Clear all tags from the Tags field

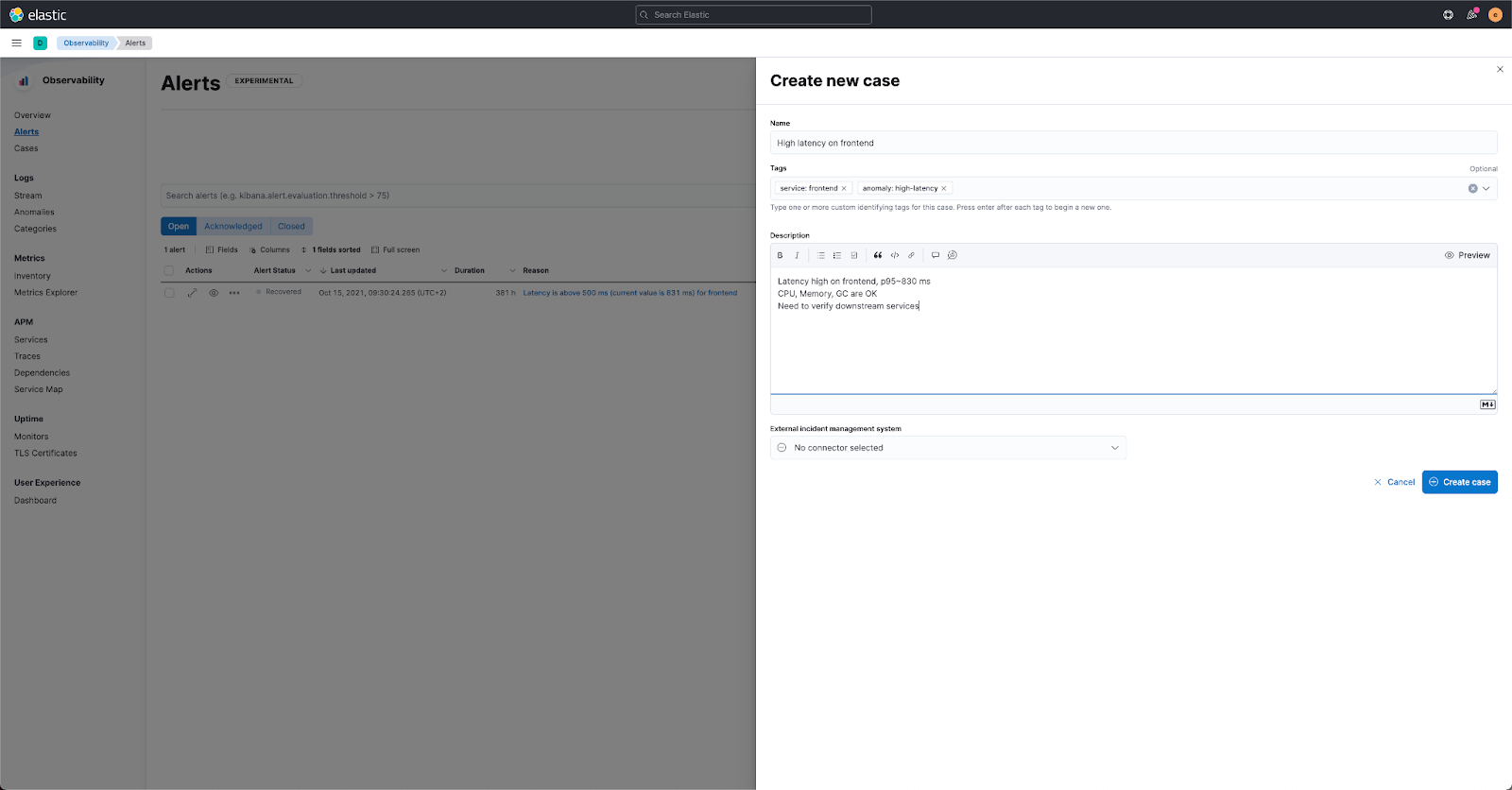click(x=1472, y=188)
